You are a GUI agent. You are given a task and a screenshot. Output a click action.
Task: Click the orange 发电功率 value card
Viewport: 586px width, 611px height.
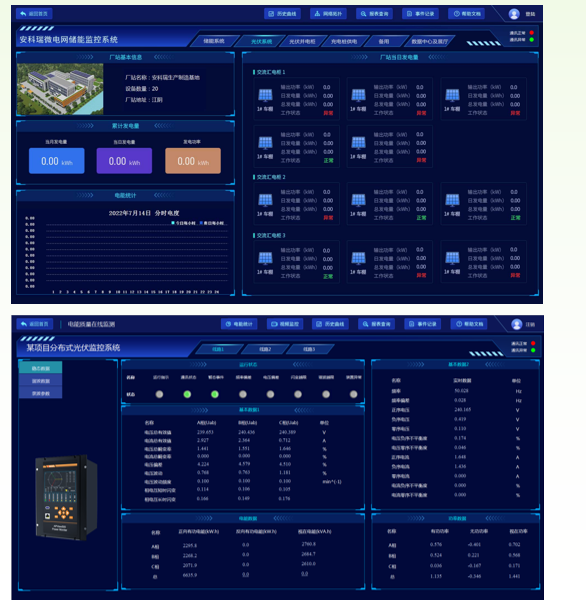193,161
